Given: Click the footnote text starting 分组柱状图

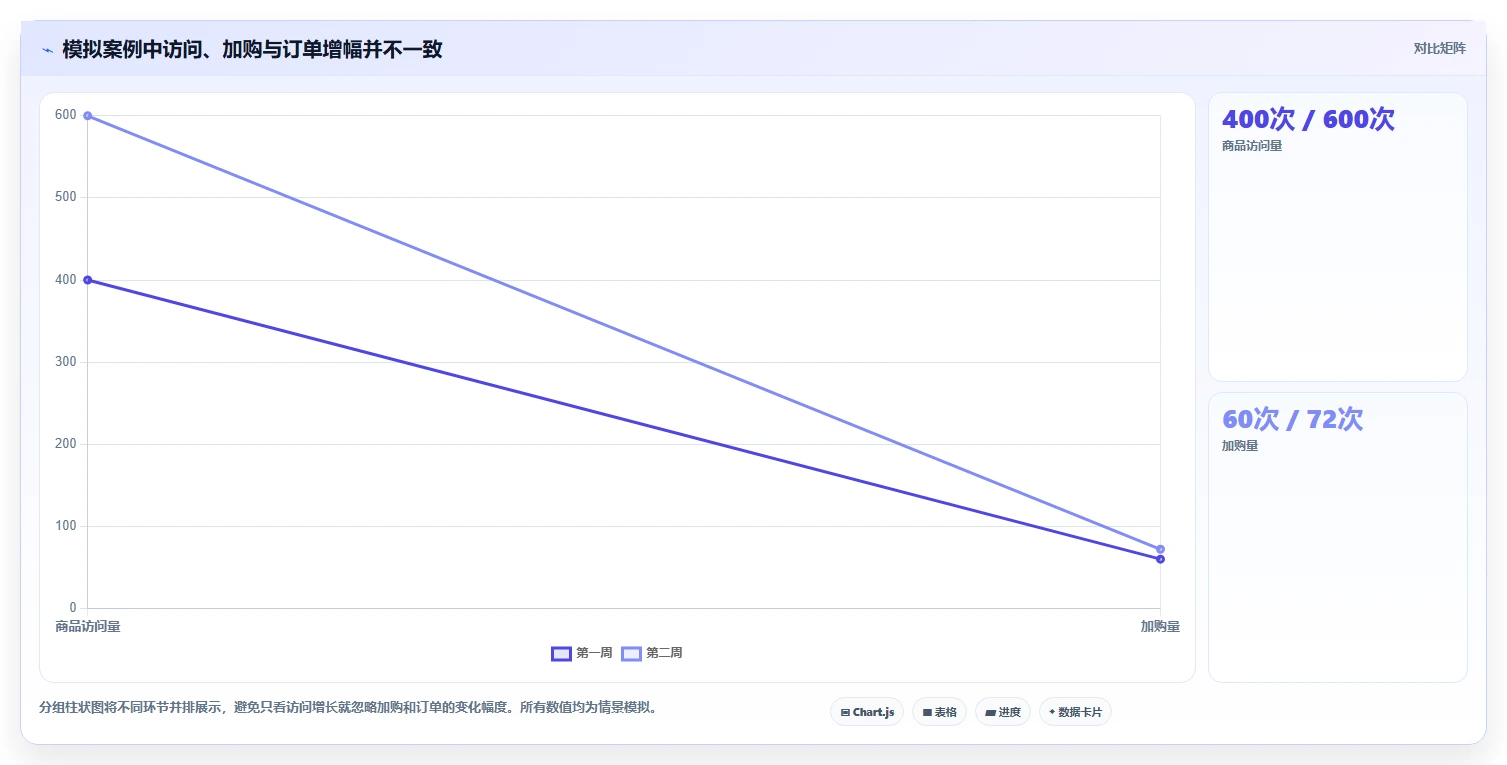Looking at the screenshot, I should (349, 707).
